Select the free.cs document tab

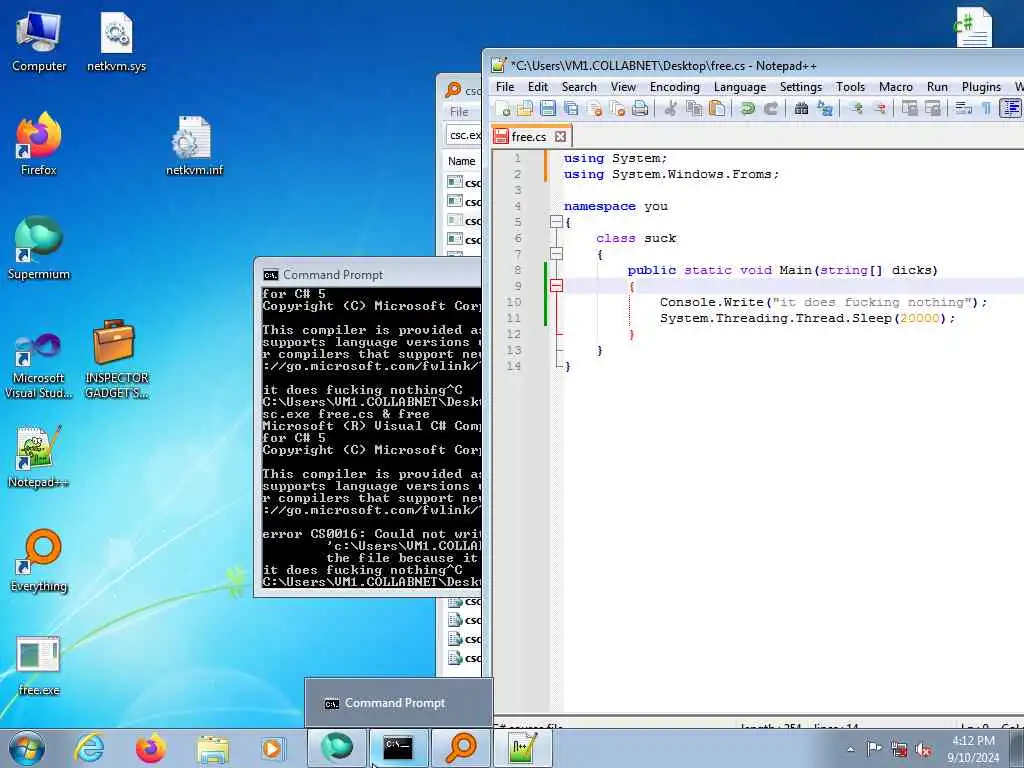pyautogui.click(x=530, y=136)
